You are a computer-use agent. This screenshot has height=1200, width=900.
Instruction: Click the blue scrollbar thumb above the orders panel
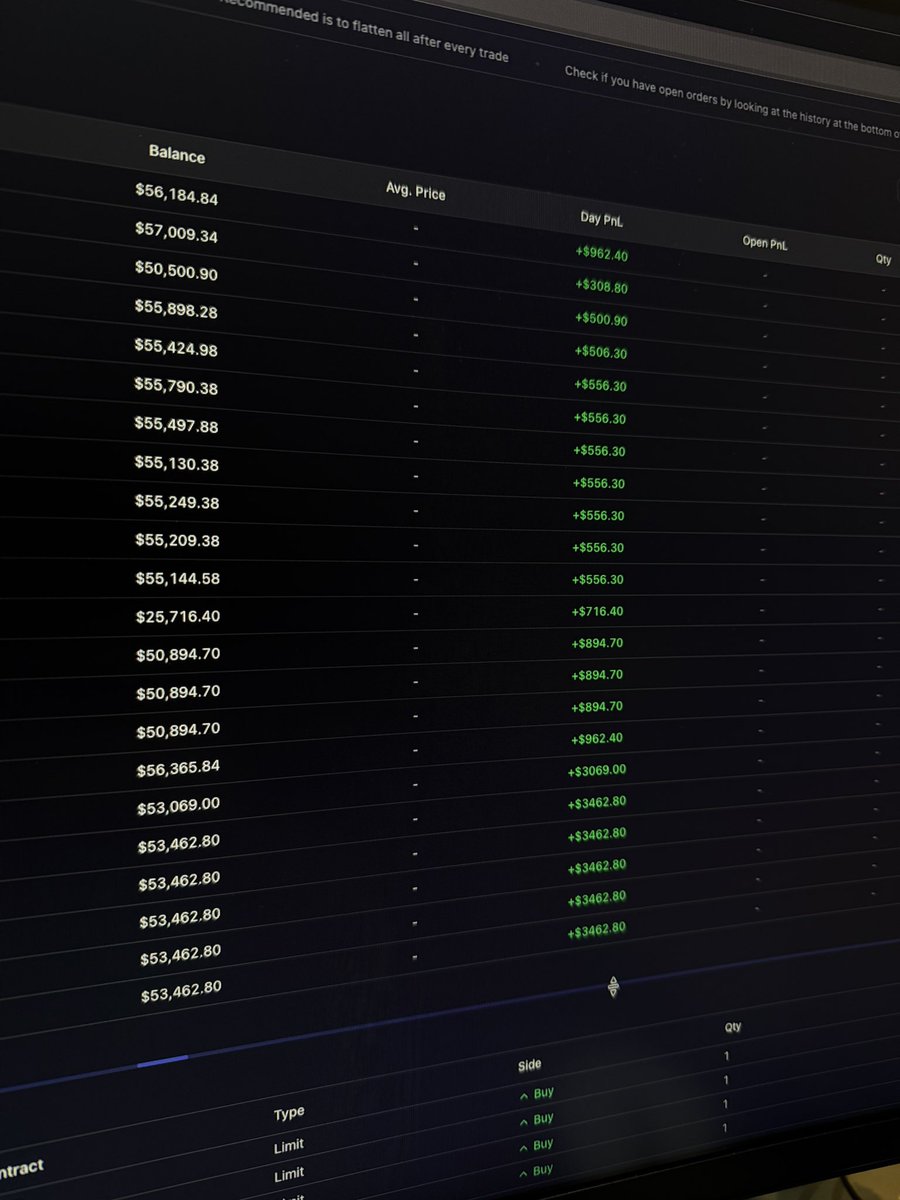[162, 1061]
